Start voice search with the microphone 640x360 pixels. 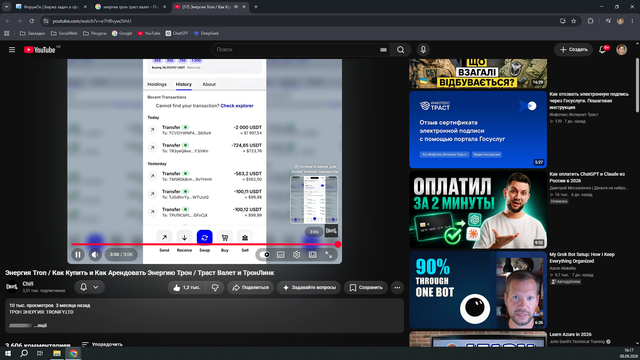pos(423,49)
